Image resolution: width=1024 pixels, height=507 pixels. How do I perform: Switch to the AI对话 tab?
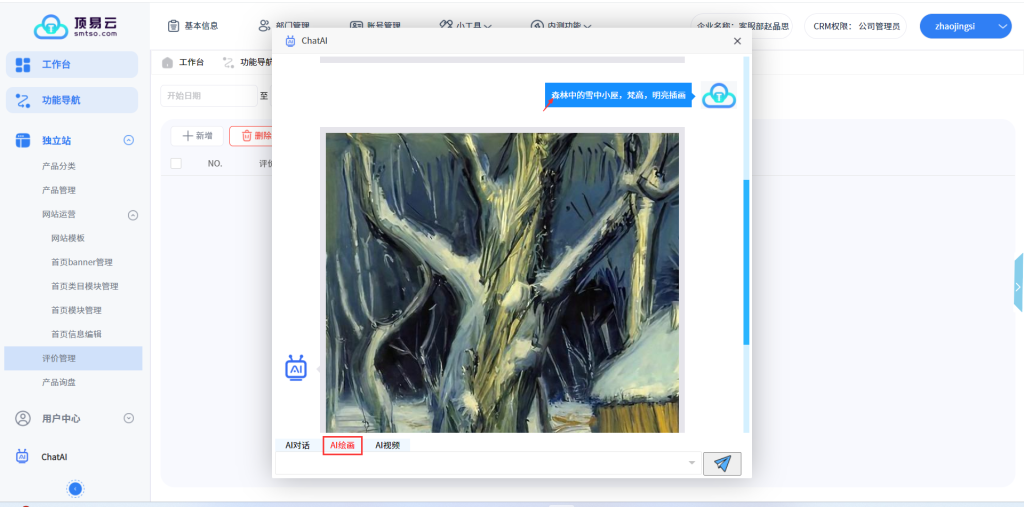pos(297,445)
